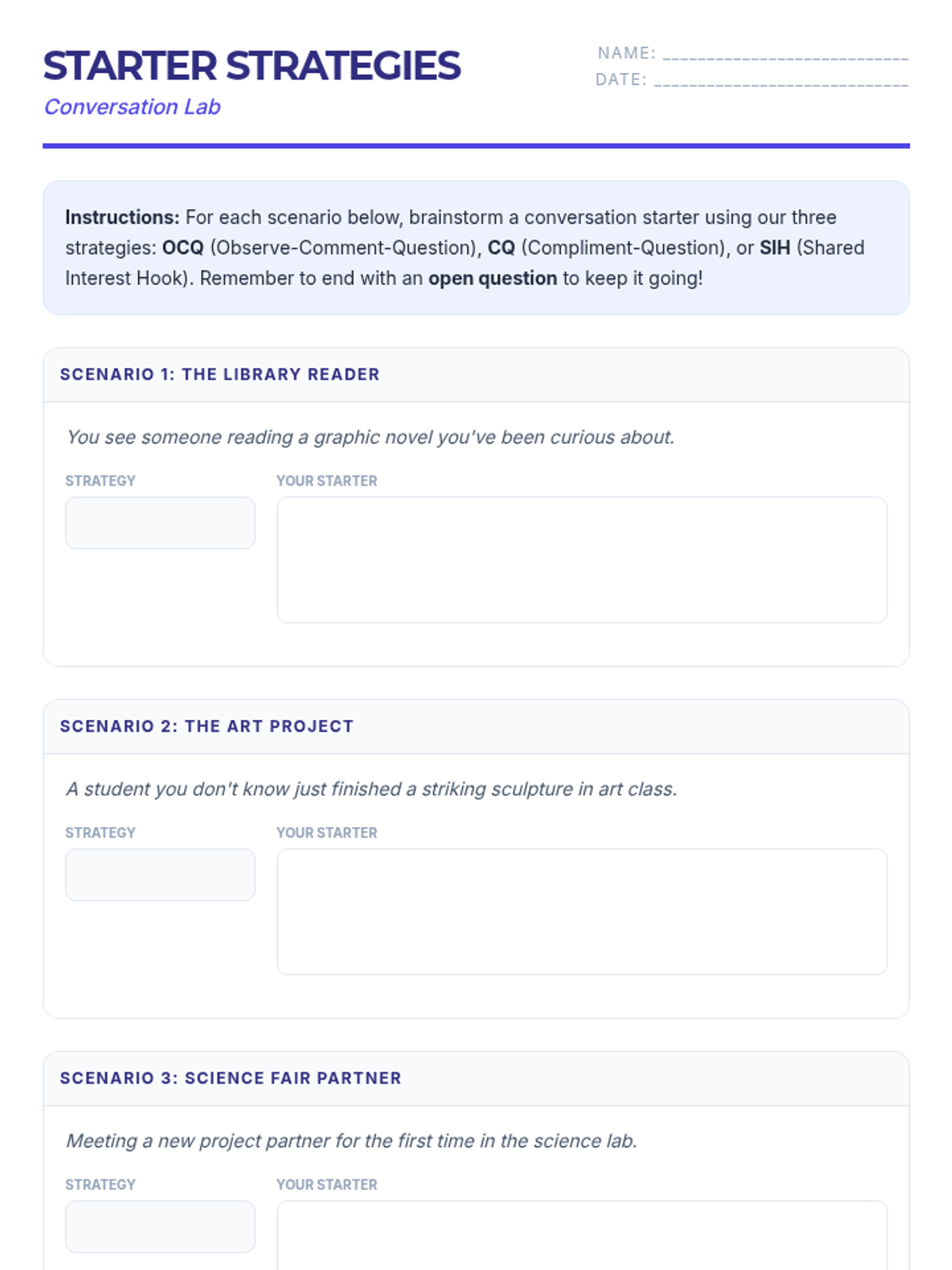Click the DATE blank line
The image size is (952, 1270).
point(781,80)
